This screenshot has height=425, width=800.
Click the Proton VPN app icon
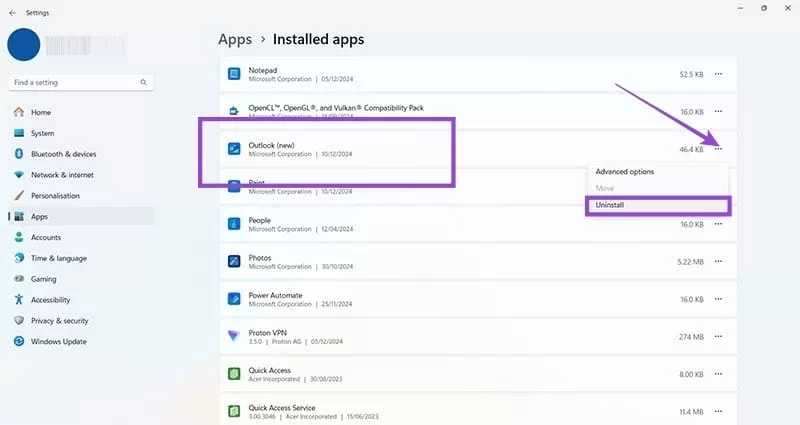tap(233, 335)
